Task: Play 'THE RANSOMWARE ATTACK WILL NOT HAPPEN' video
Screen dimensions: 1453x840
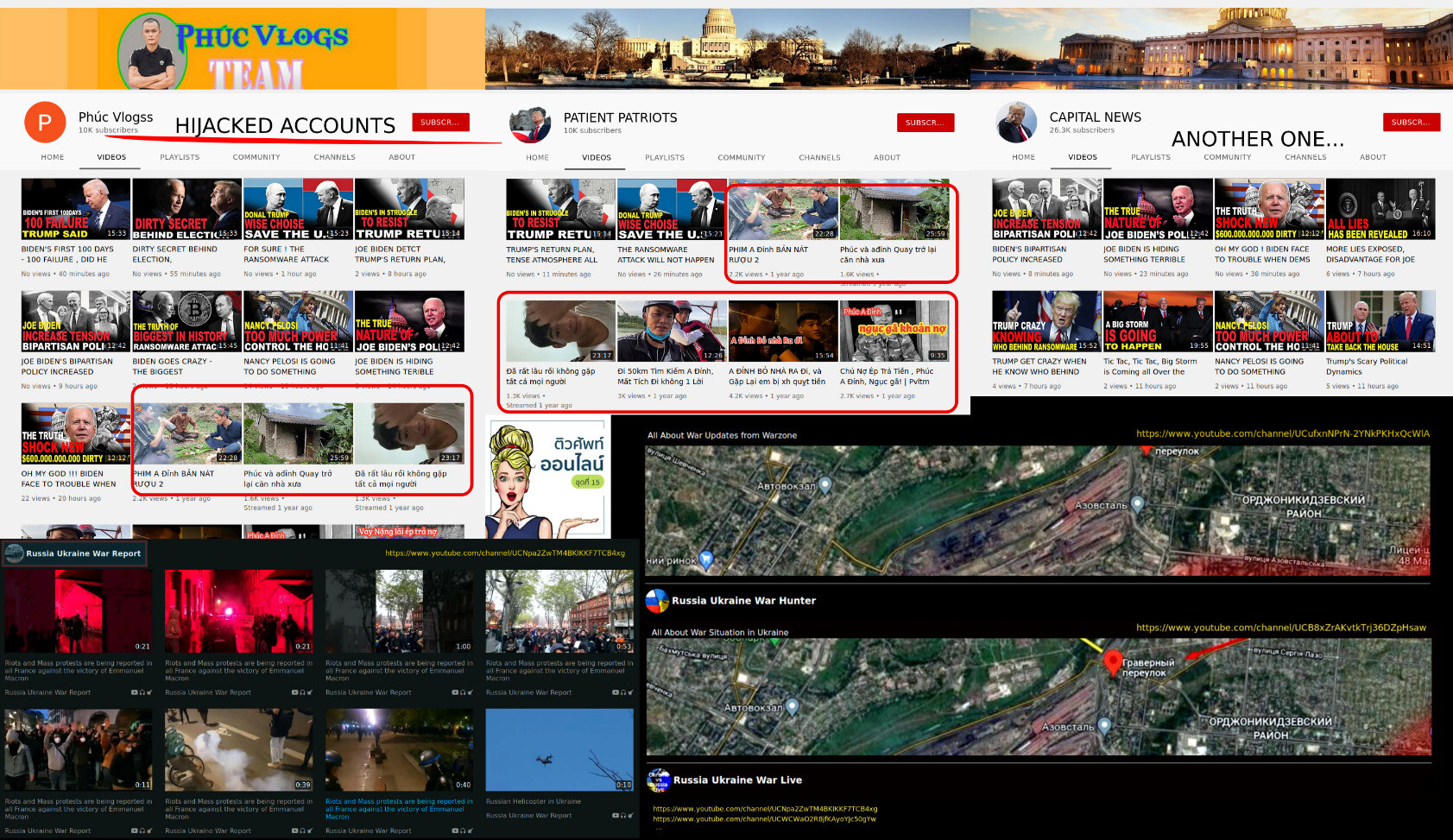Action: pyautogui.click(x=672, y=209)
